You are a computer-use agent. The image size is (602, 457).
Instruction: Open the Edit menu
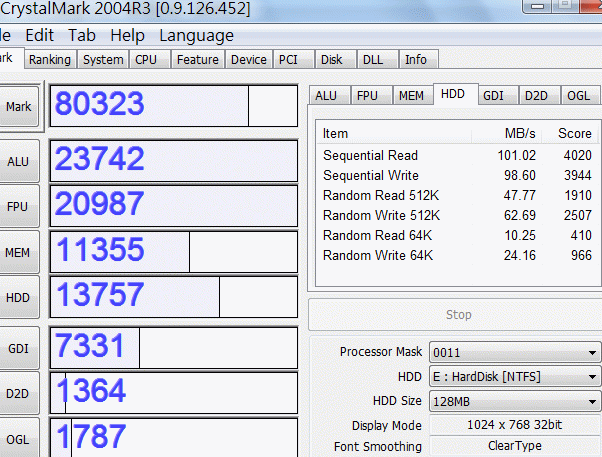click(39, 36)
